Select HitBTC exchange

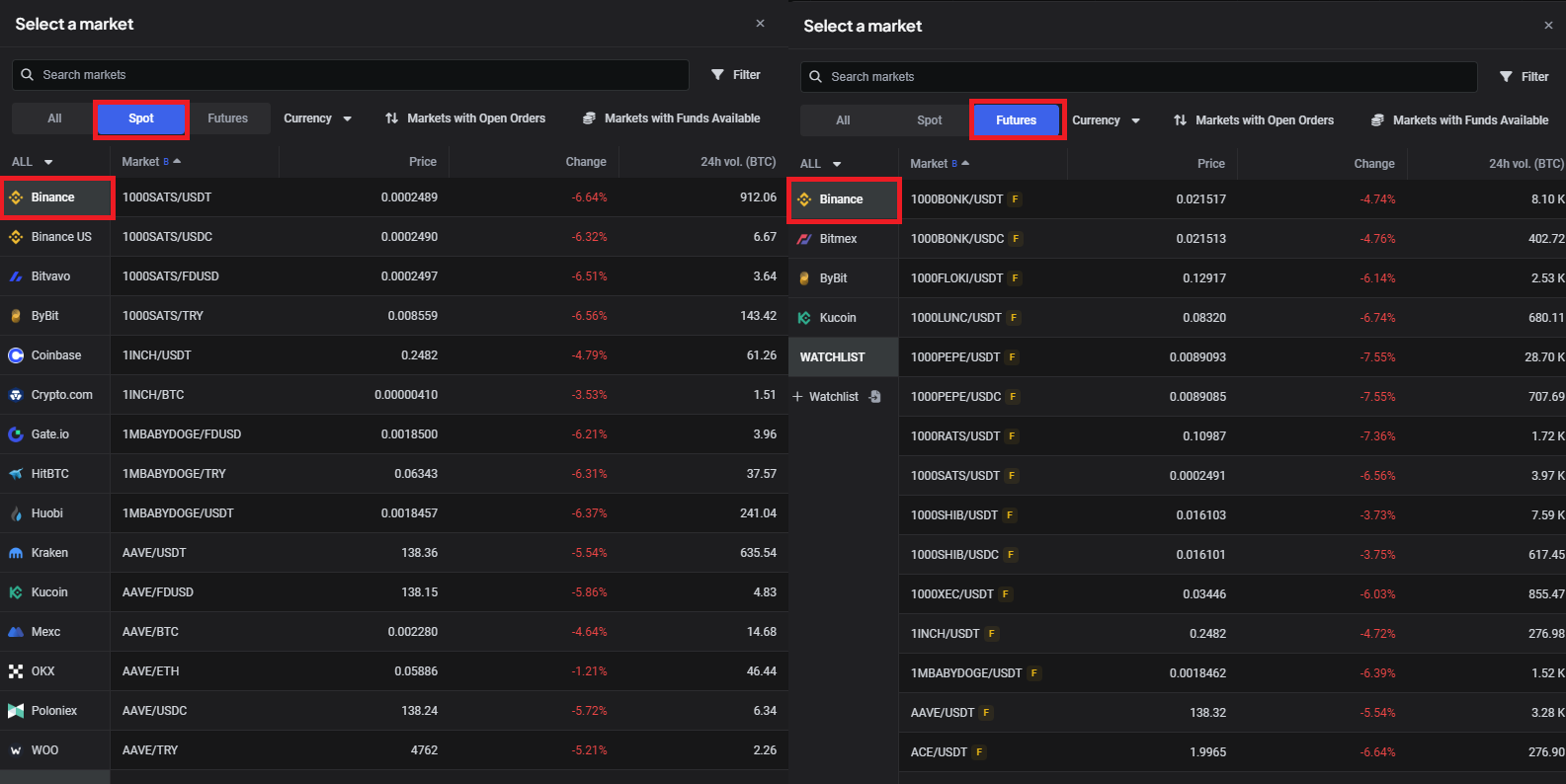54,474
